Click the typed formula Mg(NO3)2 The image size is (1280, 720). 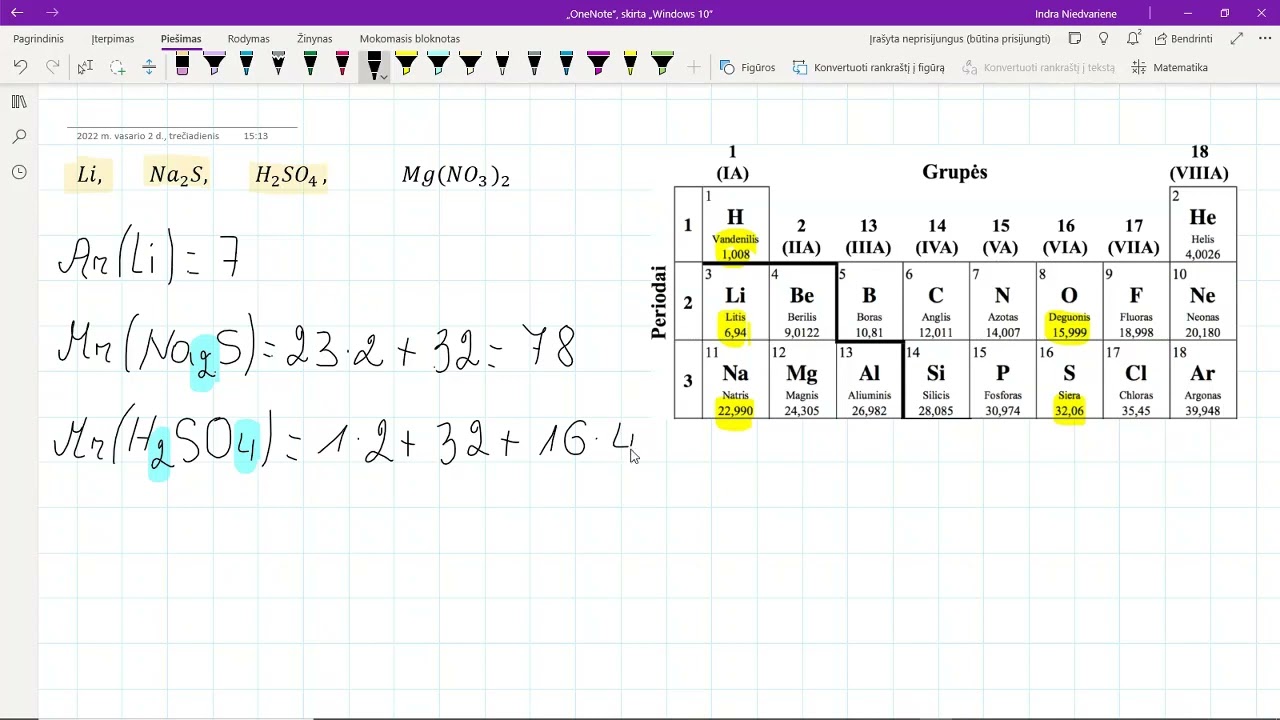pyautogui.click(x=456, y=176)
